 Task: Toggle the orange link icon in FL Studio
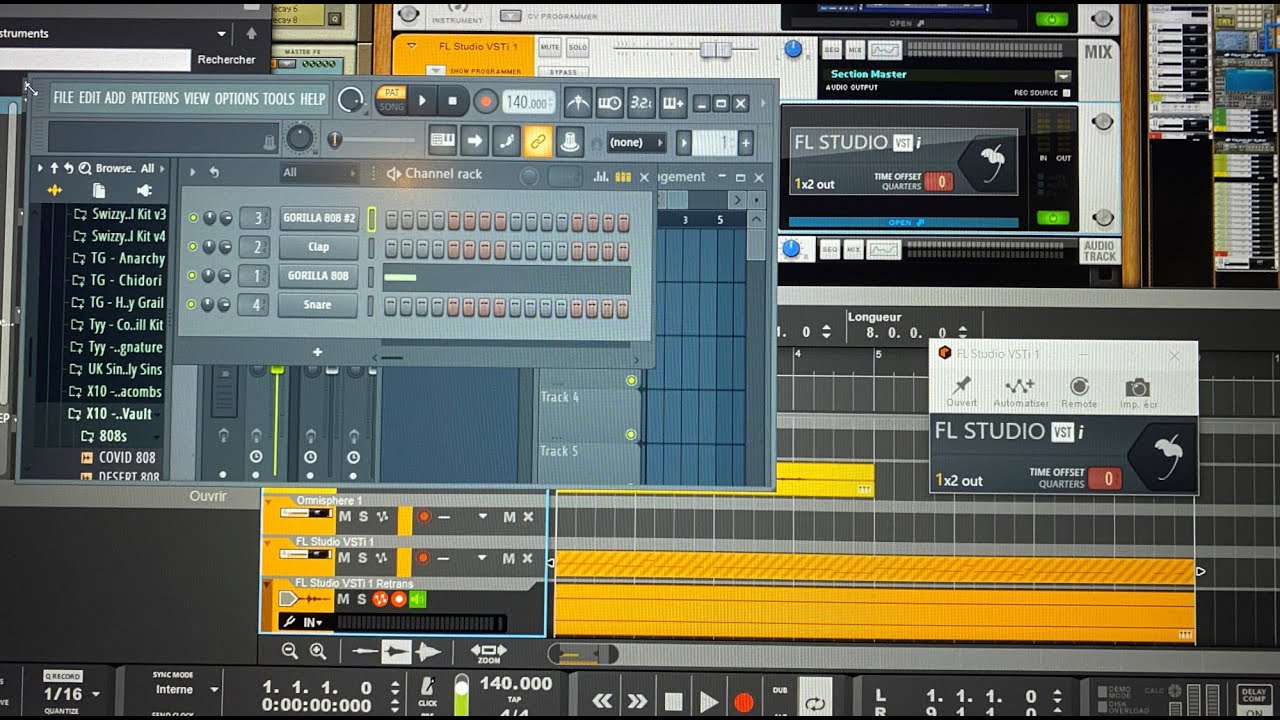click(538, 142)
